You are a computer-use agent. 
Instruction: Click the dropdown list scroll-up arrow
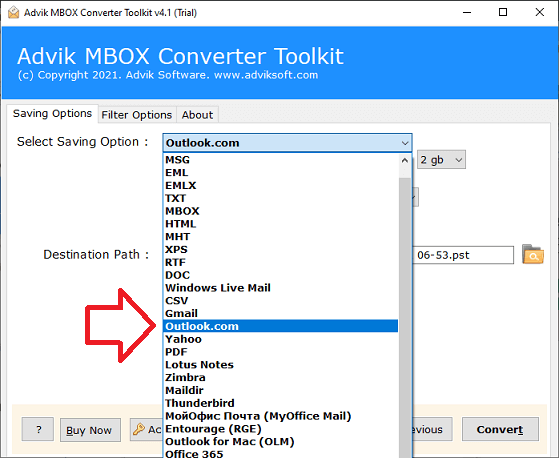coord(405,160)
